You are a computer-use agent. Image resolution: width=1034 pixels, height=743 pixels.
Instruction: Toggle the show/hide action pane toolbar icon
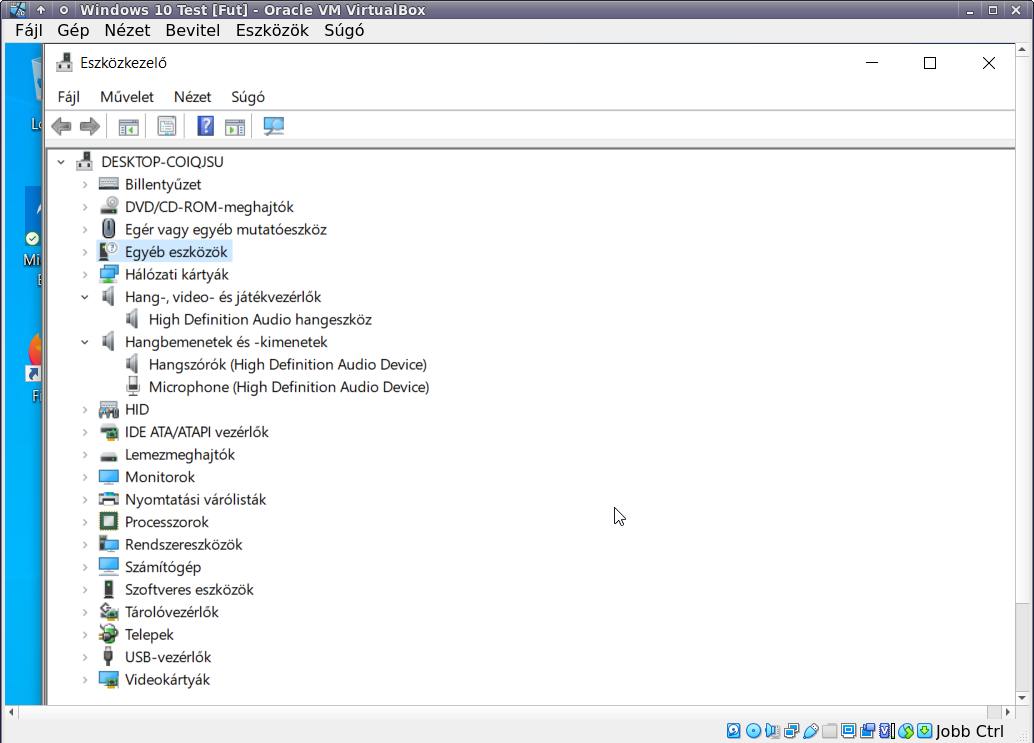point(235,126)
